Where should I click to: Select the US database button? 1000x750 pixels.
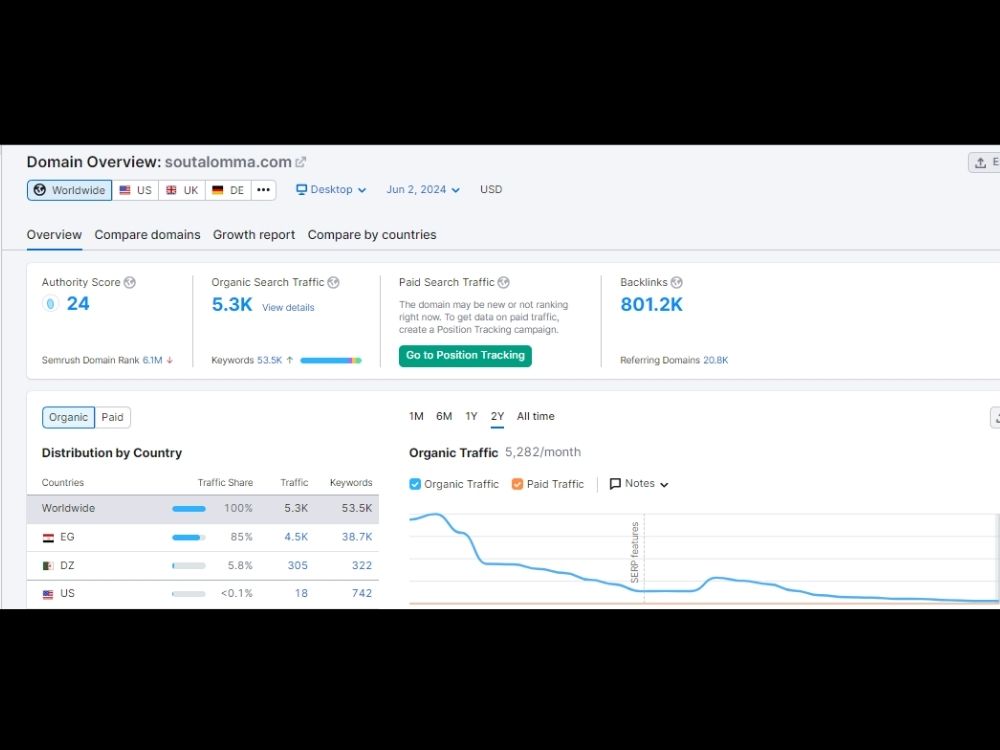click(x=135, y=190)
